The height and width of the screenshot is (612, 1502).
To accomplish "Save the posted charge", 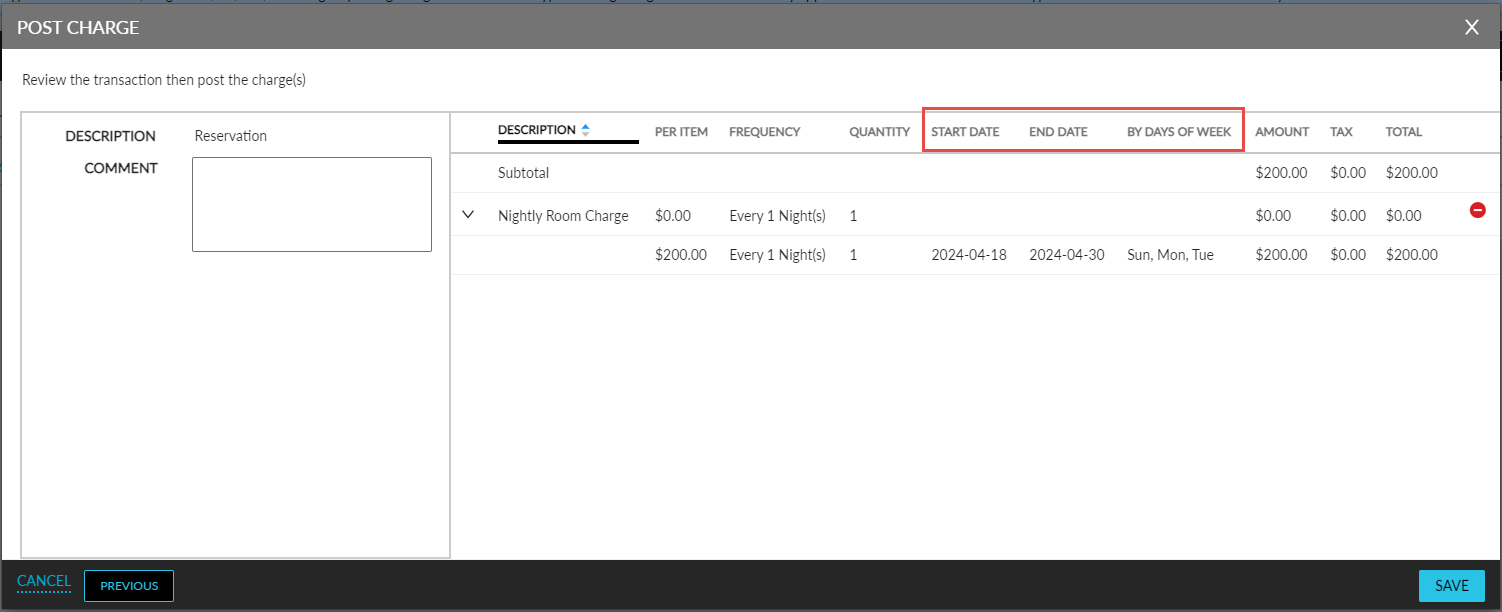I will 1452,586.
